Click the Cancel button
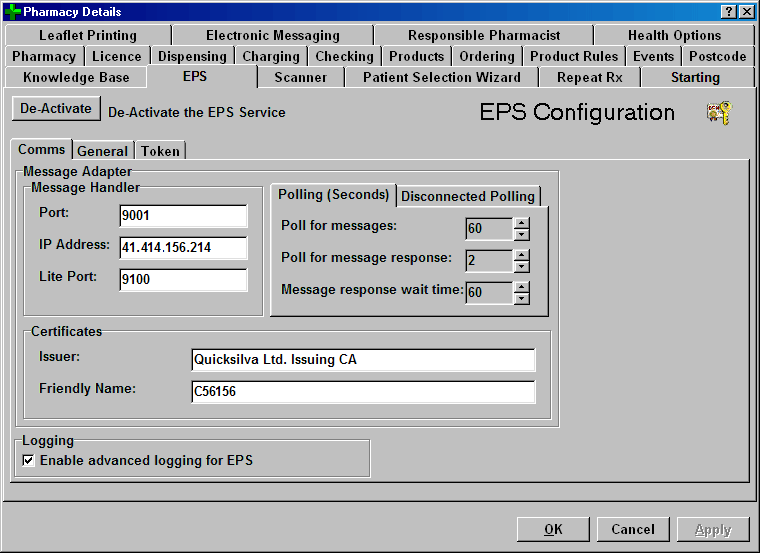Screen dimensions: 760x553 click(x=633, y=529)
